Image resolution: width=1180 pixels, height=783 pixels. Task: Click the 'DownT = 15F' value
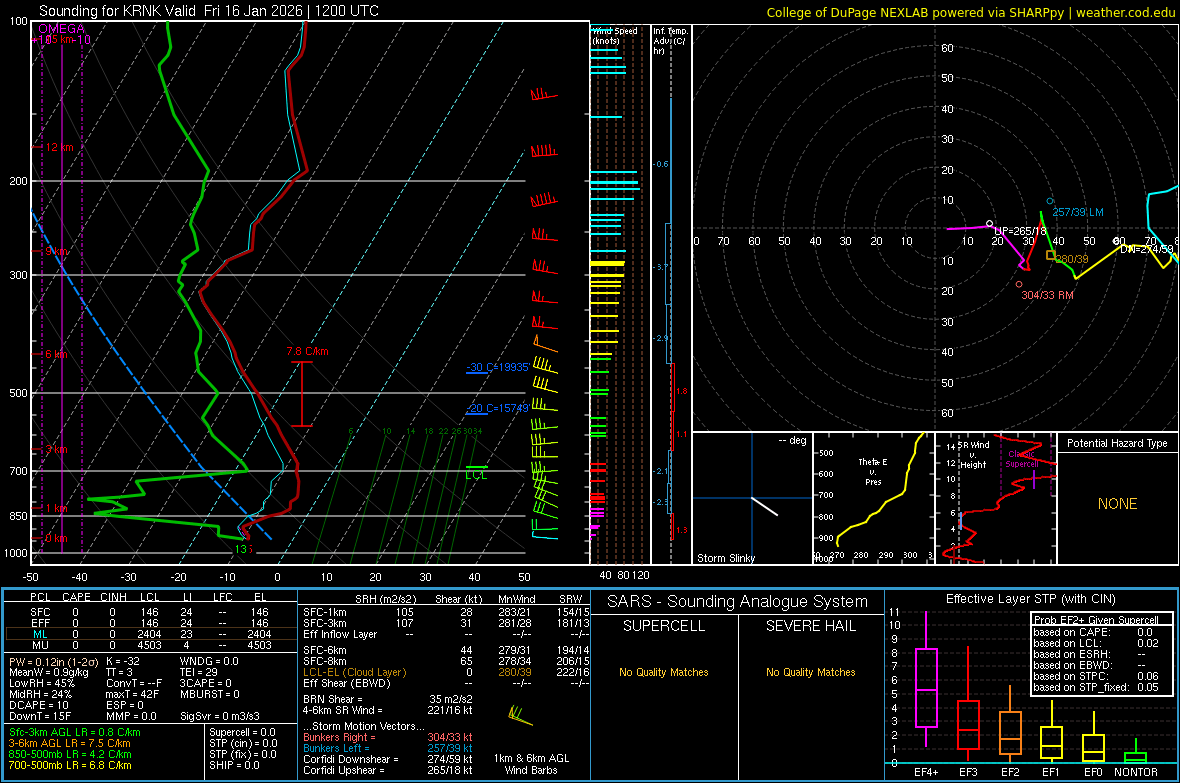pos(40,716)
